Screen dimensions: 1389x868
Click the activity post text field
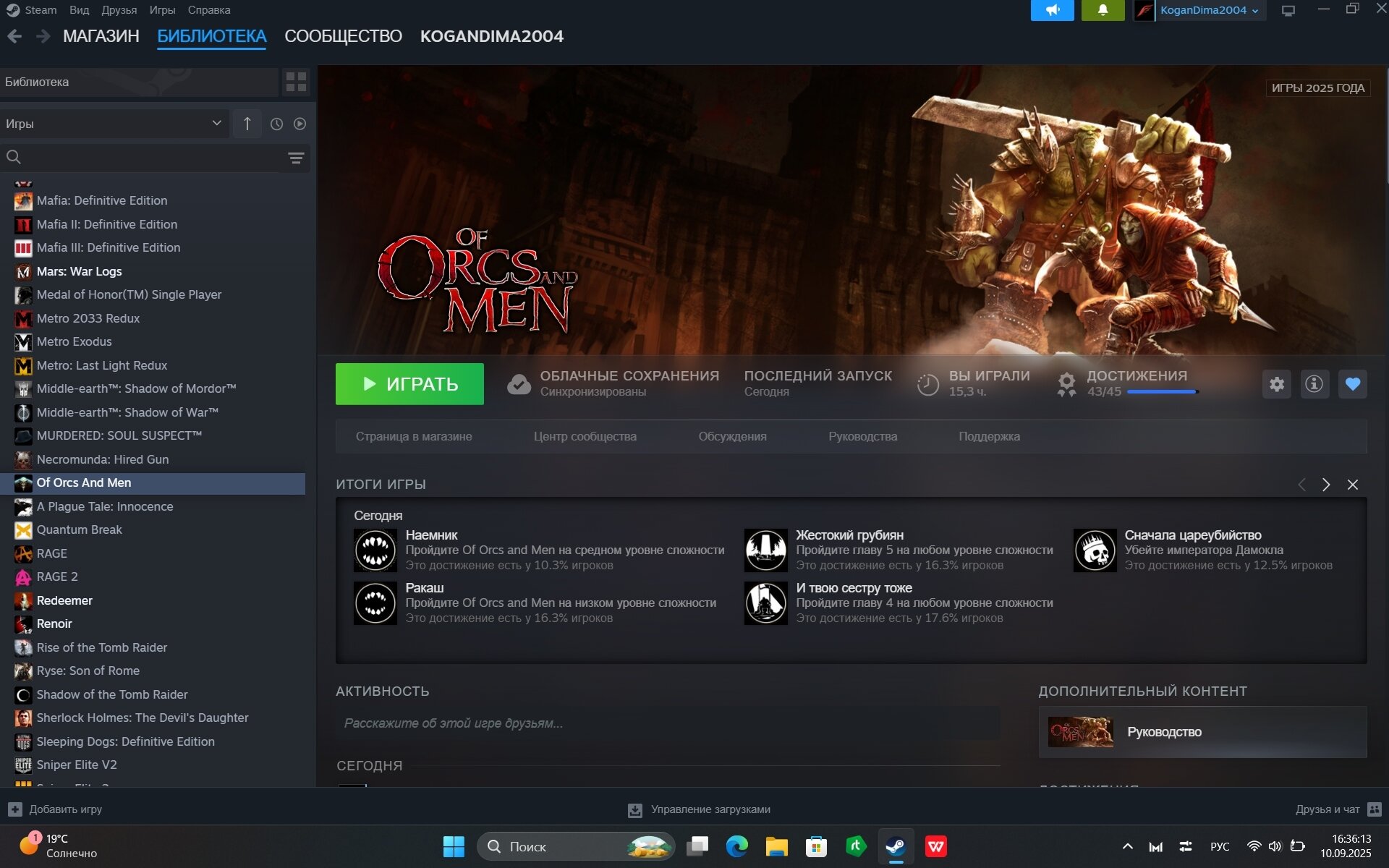[x=667, y=723]
